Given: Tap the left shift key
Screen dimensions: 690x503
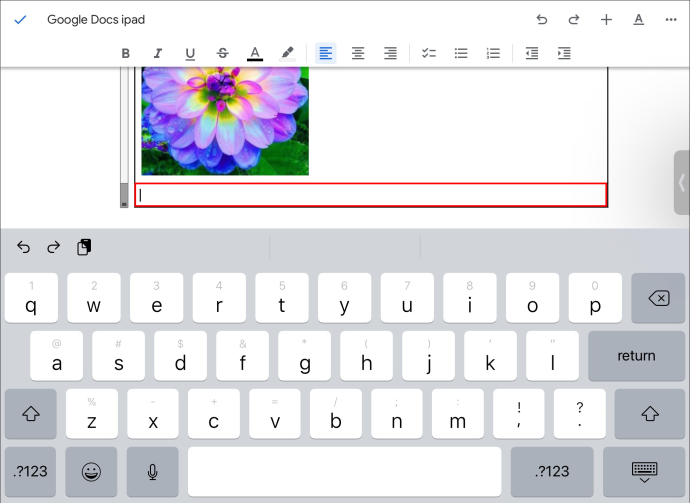Looking at the screenshot, I should pyautogui.click(x=31, y=414).
